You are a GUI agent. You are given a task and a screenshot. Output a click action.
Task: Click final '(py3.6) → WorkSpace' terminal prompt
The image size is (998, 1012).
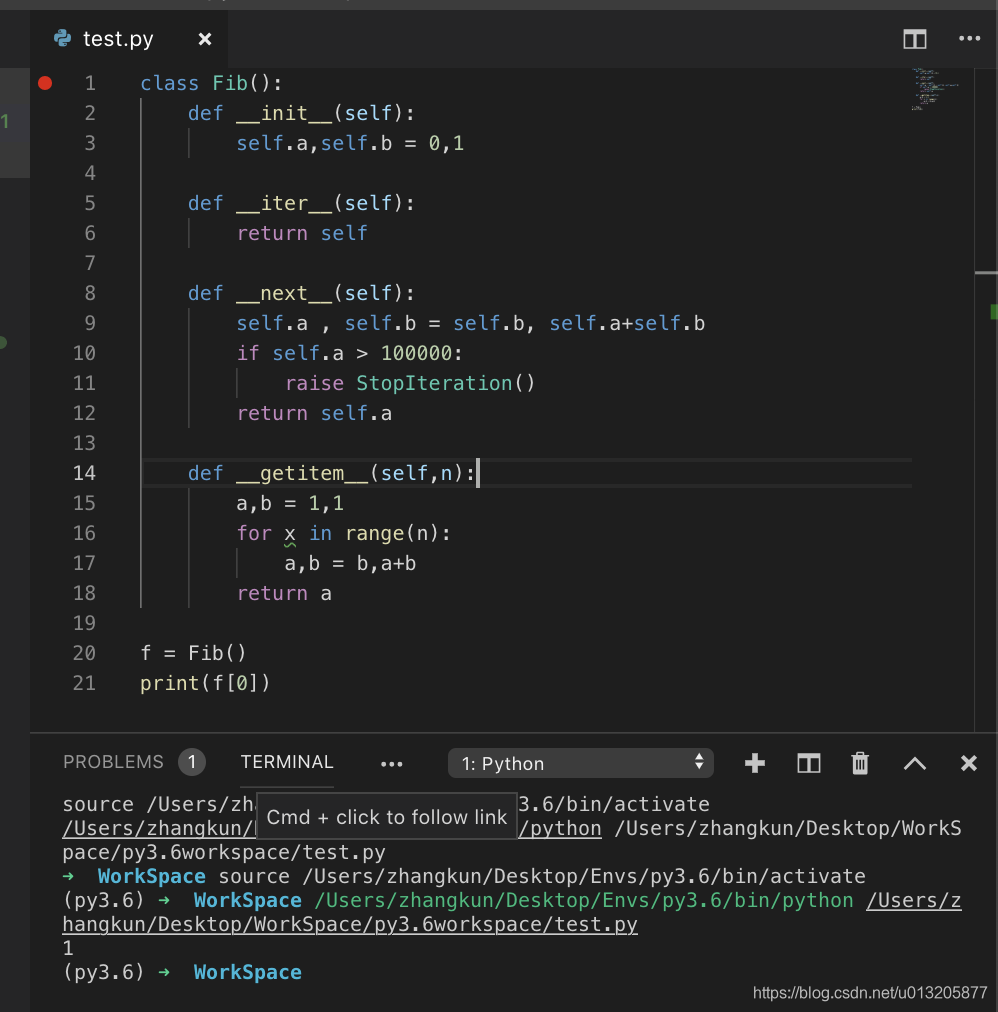click(182, 972)
